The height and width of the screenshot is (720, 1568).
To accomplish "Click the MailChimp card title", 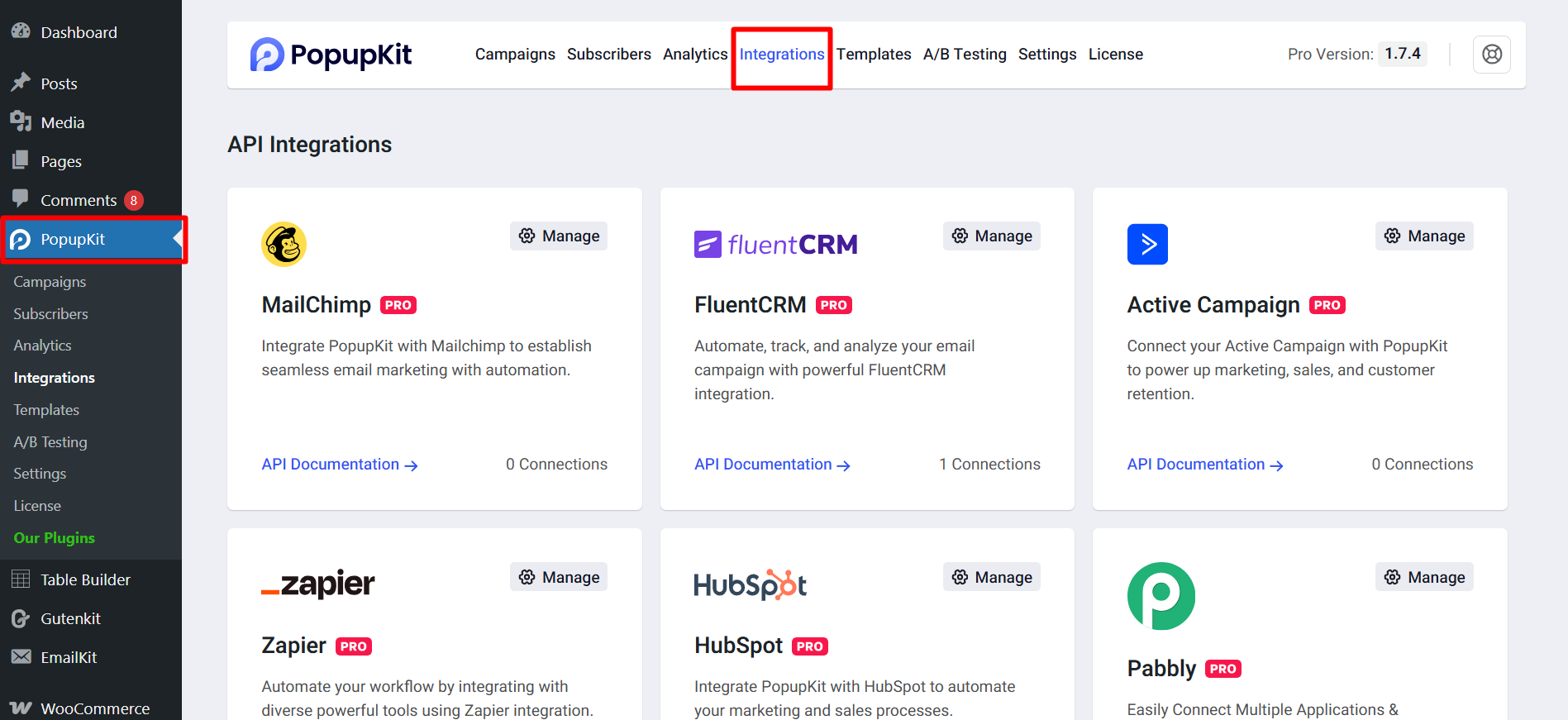I will tap(317, 305).
